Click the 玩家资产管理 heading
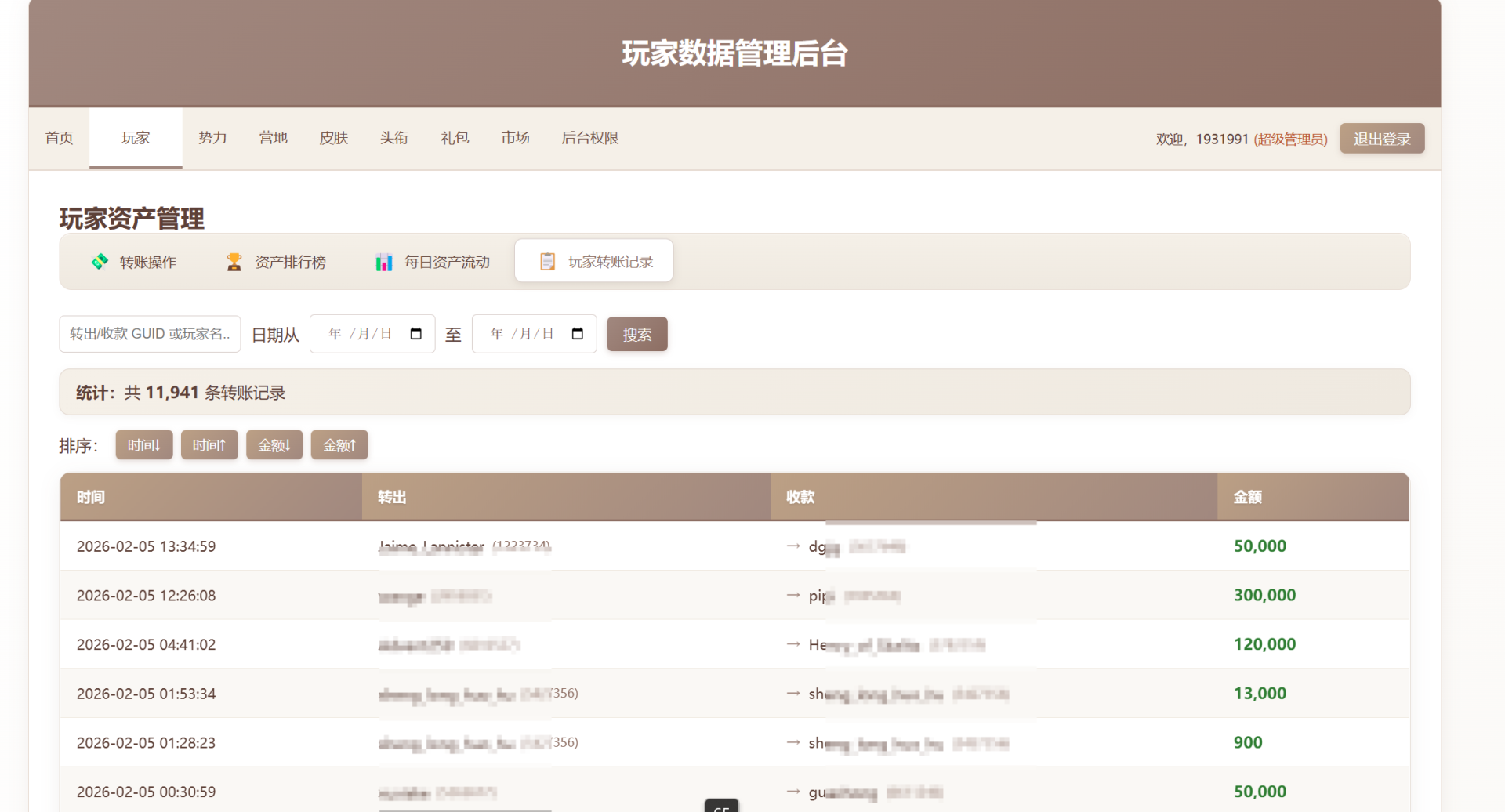Viewport: 1505px width, 812px height. coord(132,218)
